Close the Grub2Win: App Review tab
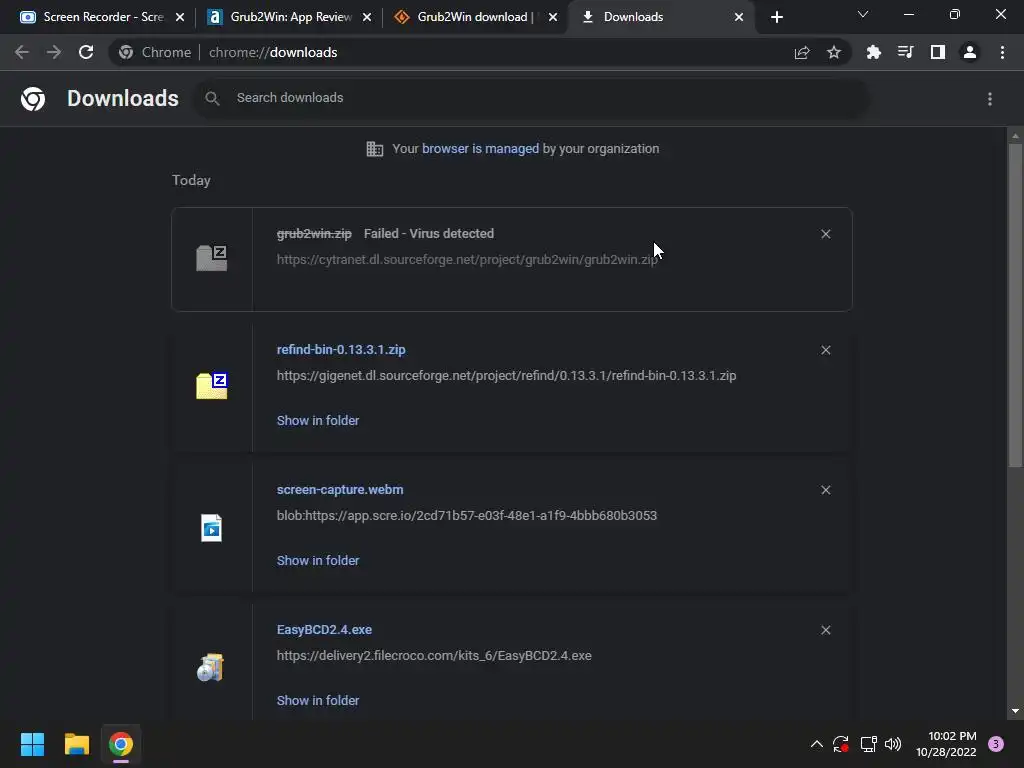 click(x=367, y=17)
